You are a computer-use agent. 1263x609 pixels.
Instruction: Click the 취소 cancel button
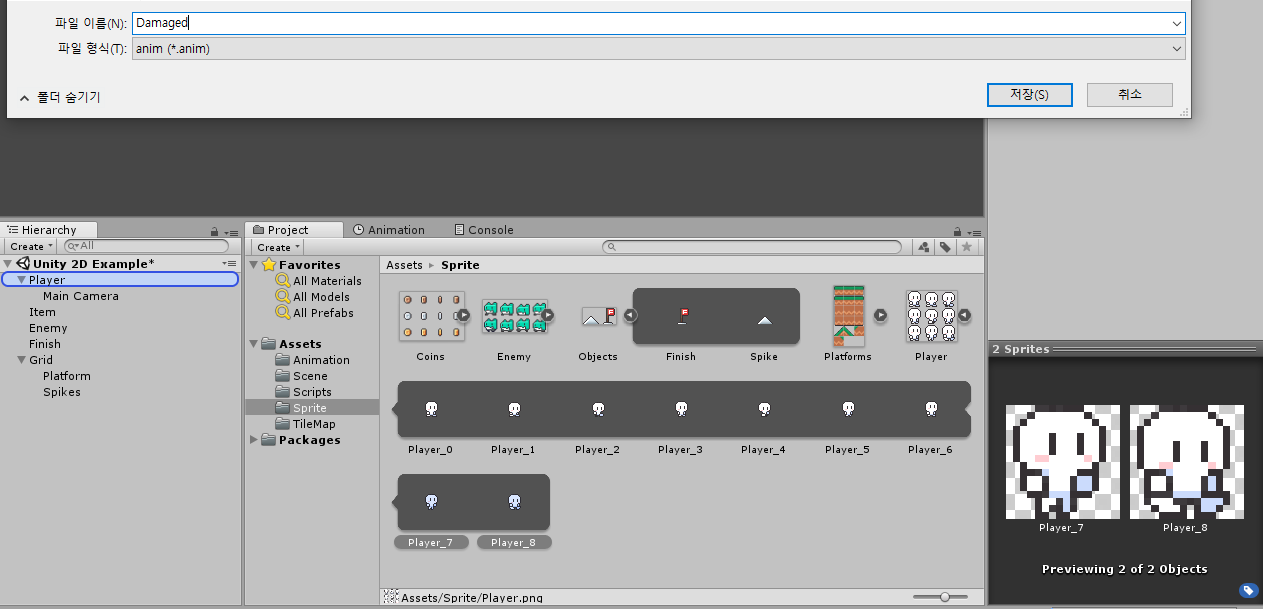[1130, 94]
